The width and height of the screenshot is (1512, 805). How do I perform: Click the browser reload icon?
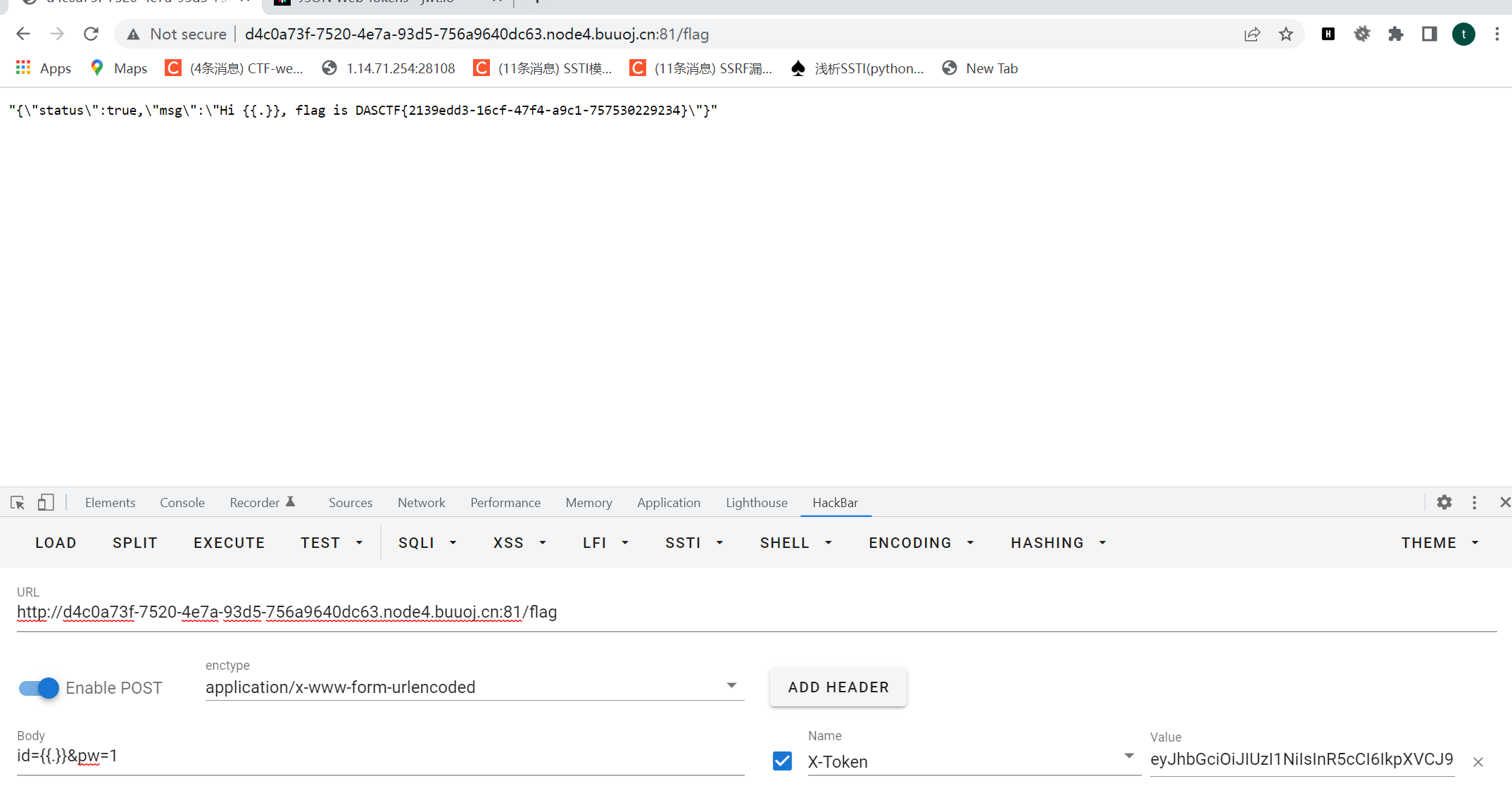click(x=91, y=34)
